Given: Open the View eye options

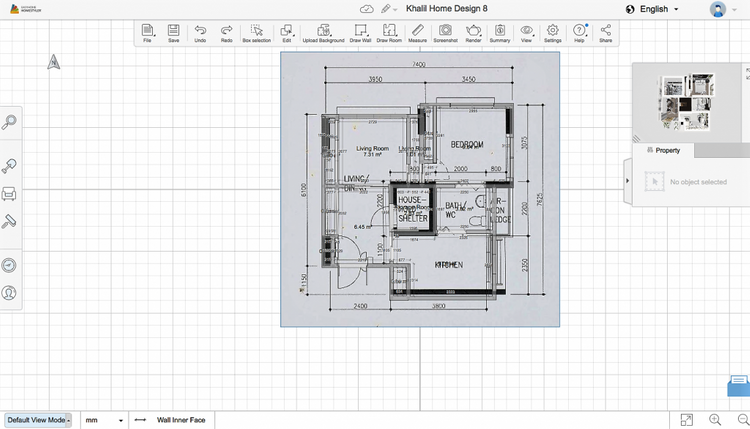Looking at the screenshot, I should (x=526, y=33).
